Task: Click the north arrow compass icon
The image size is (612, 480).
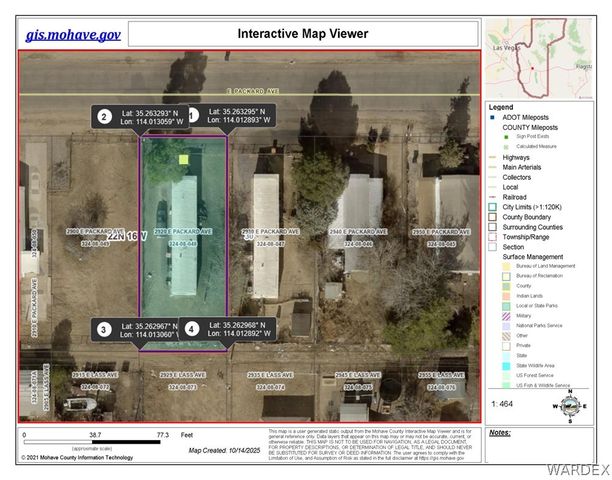Action: (570, 406)
